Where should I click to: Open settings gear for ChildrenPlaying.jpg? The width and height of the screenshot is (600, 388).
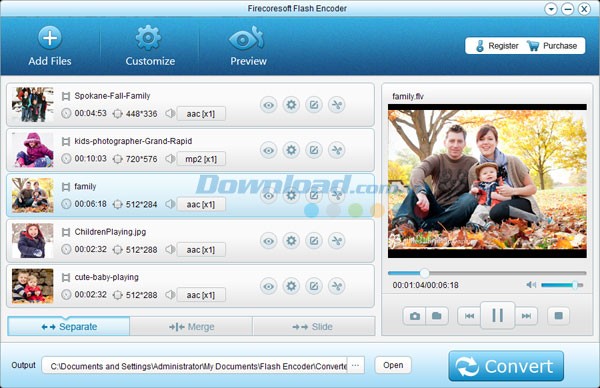pos(291,241)
